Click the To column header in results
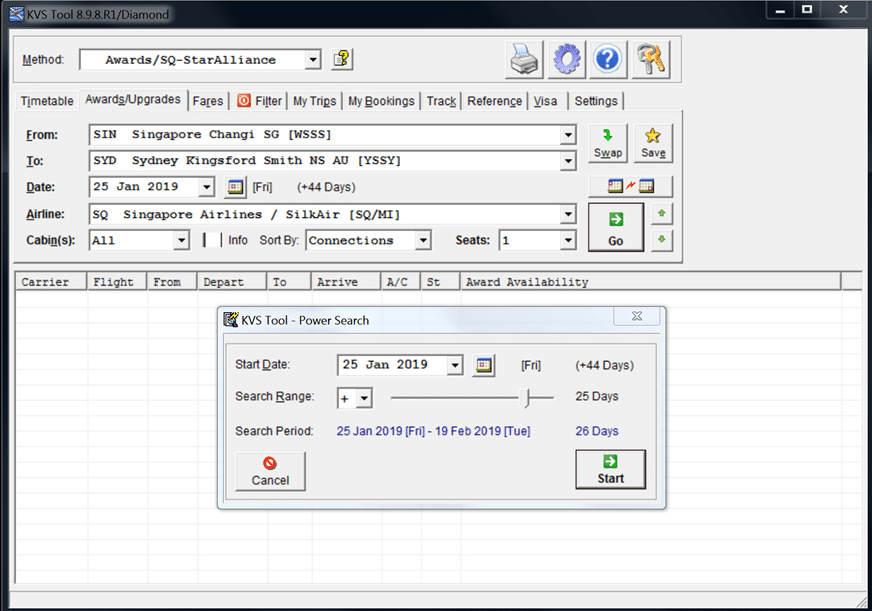872x611 pixels. point(289,282)
